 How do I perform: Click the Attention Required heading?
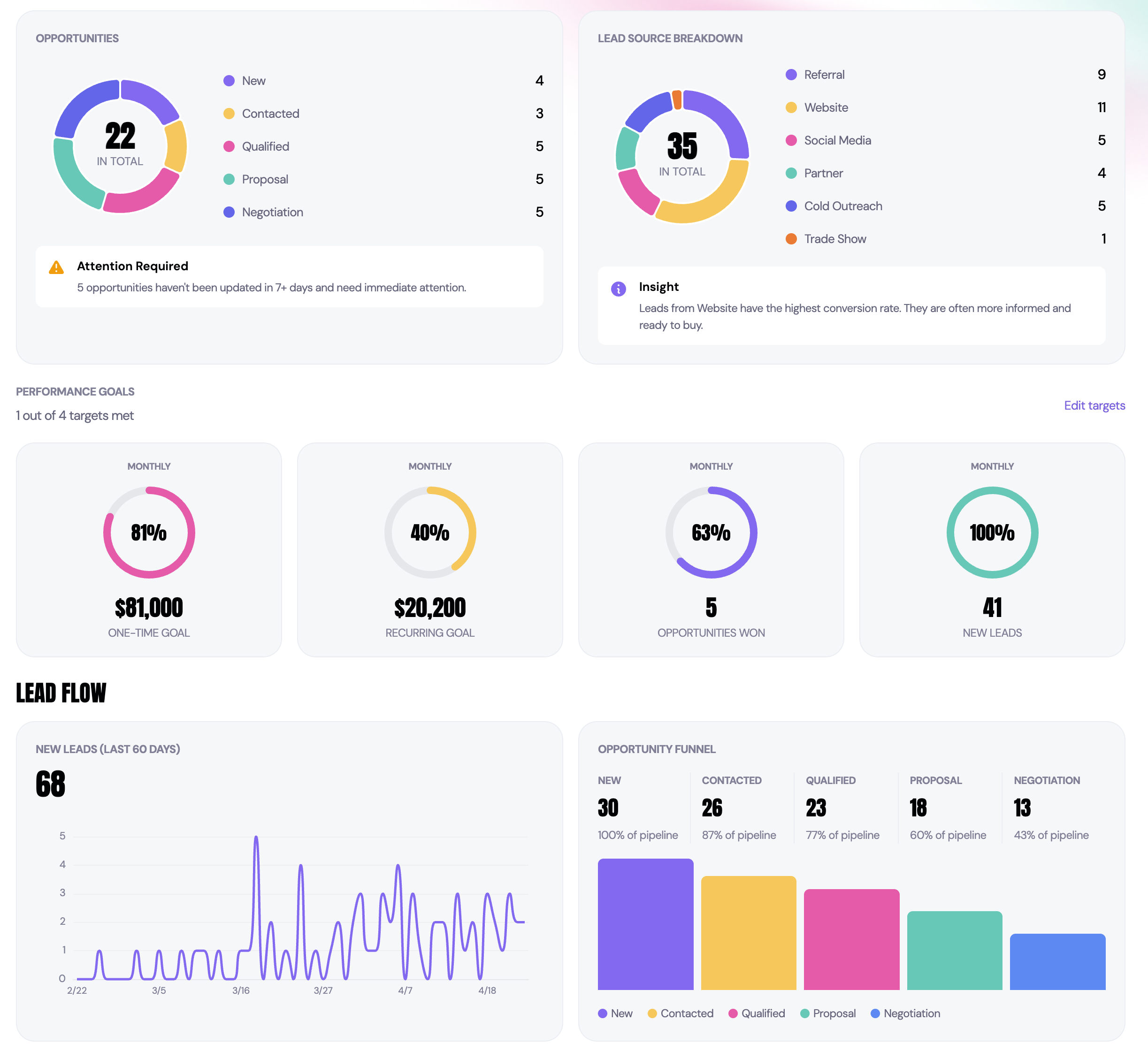[133, 266]
